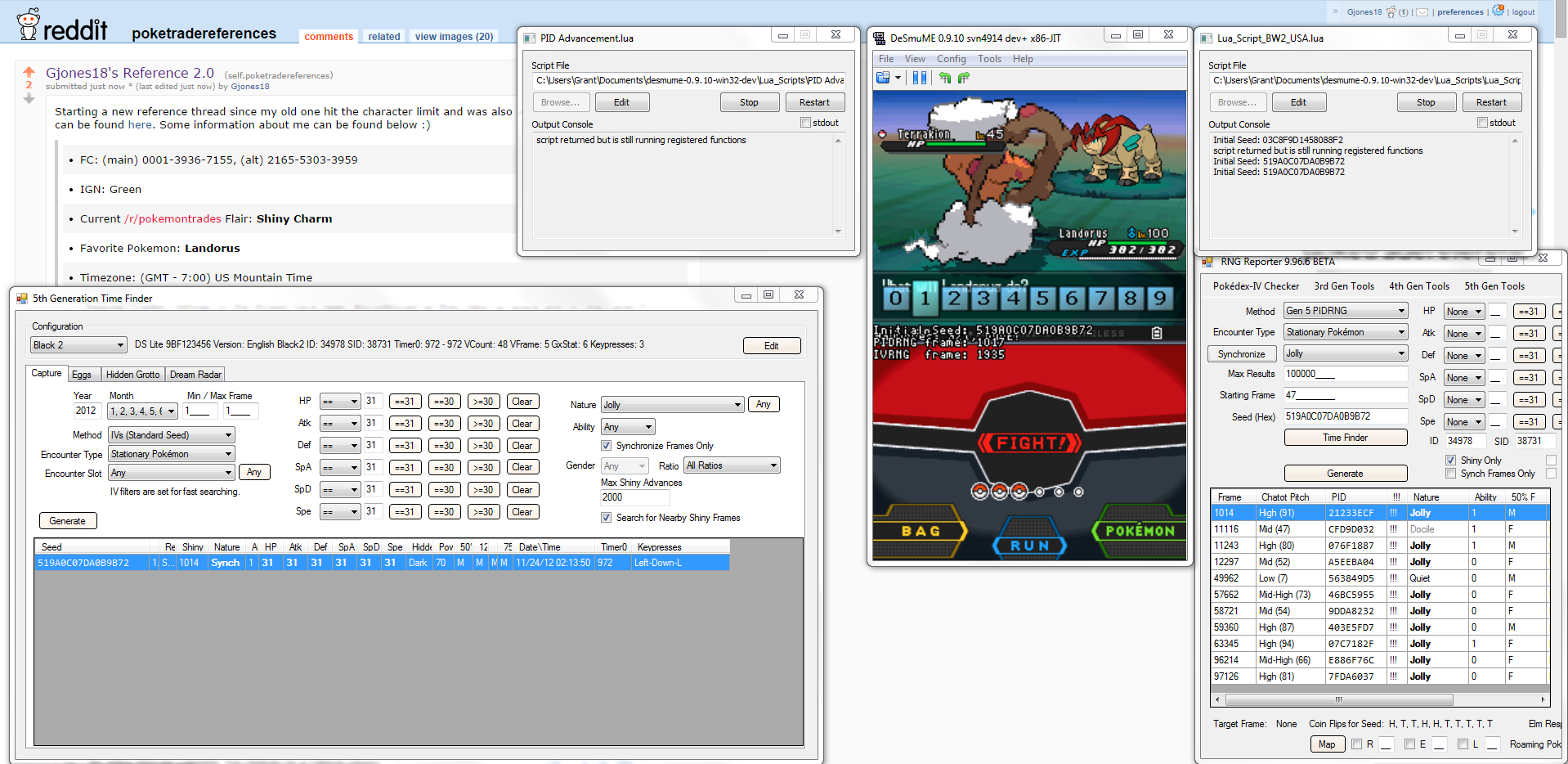Click the Lua_Script_BW2_USA output console scrollbar

pos(1515,186)
